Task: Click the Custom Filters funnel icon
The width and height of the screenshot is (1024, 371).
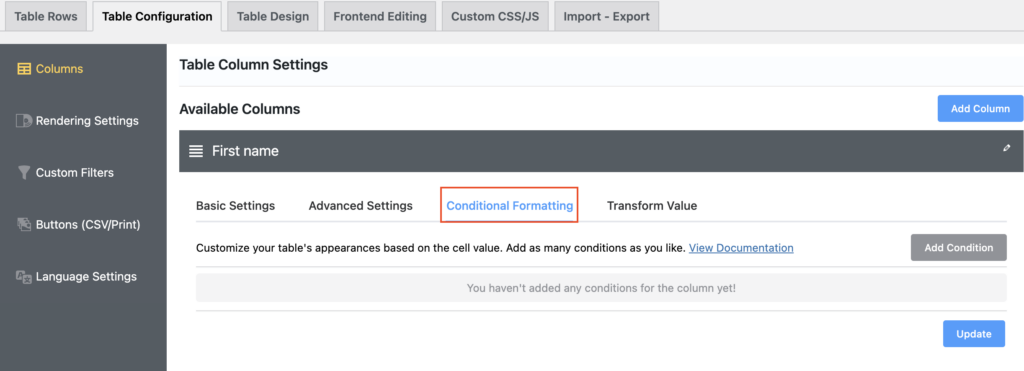Action: 24,172
